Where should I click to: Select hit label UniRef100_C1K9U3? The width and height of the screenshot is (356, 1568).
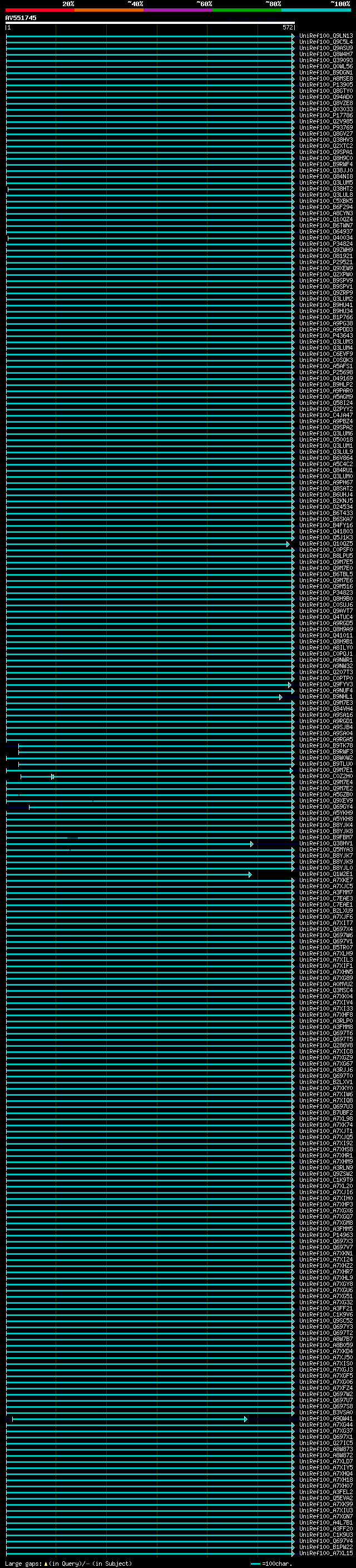click(x=326, y=1535)
